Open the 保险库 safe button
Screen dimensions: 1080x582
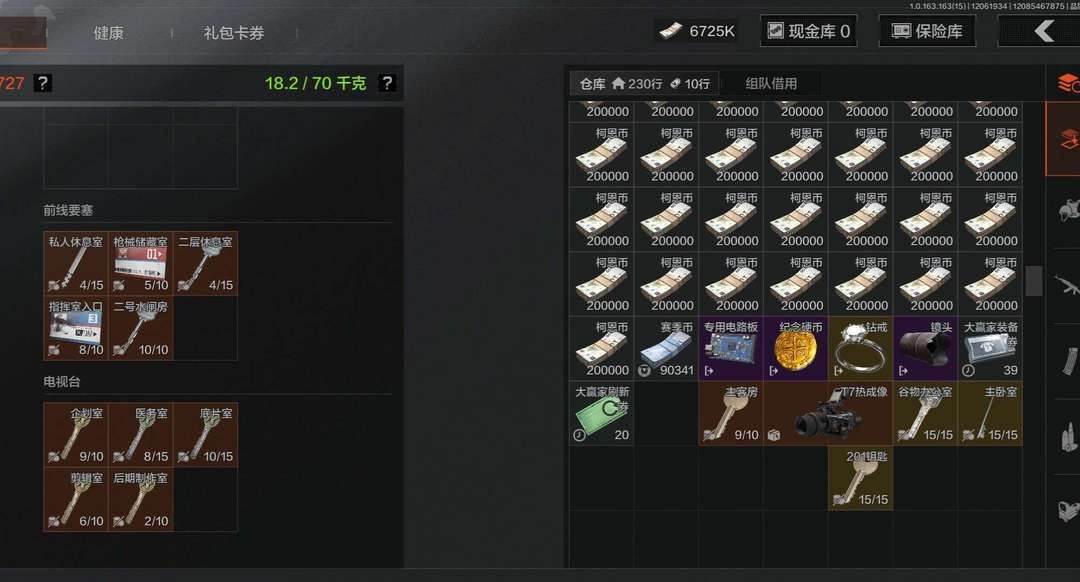tap(927, 31)
